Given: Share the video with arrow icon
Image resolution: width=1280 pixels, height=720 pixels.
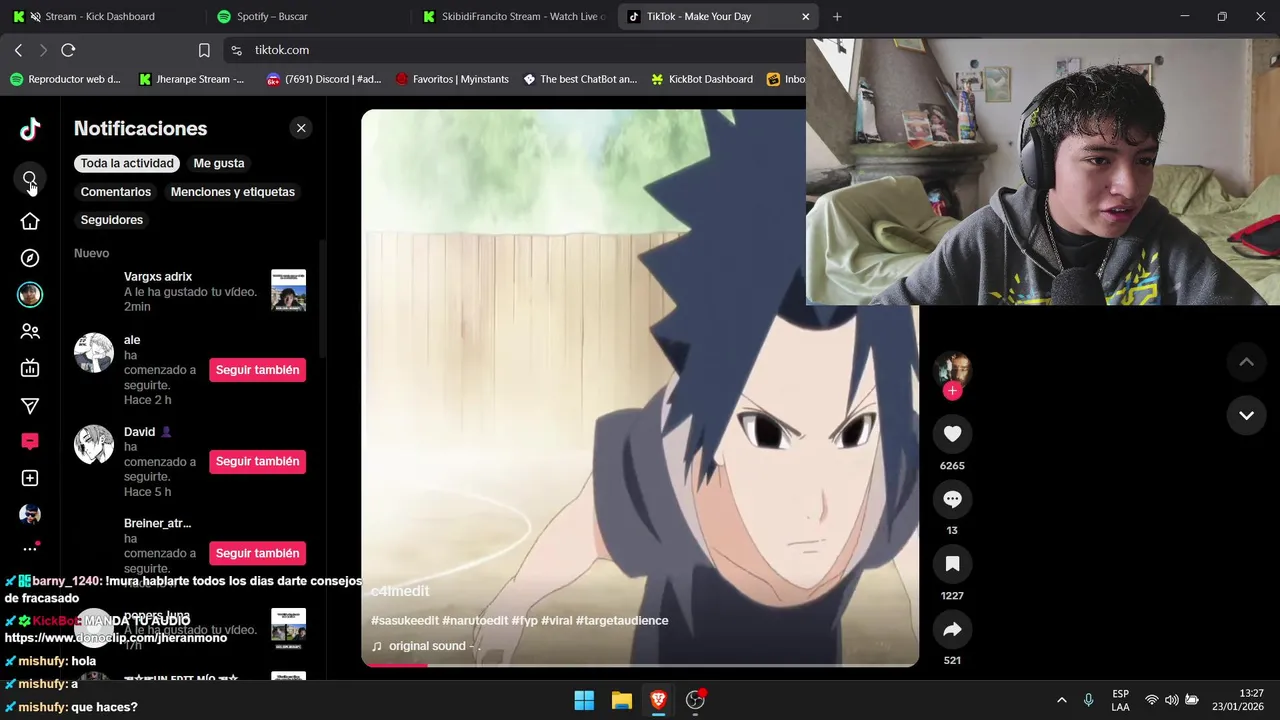Looking at the screenshot, I should point(952,629).
